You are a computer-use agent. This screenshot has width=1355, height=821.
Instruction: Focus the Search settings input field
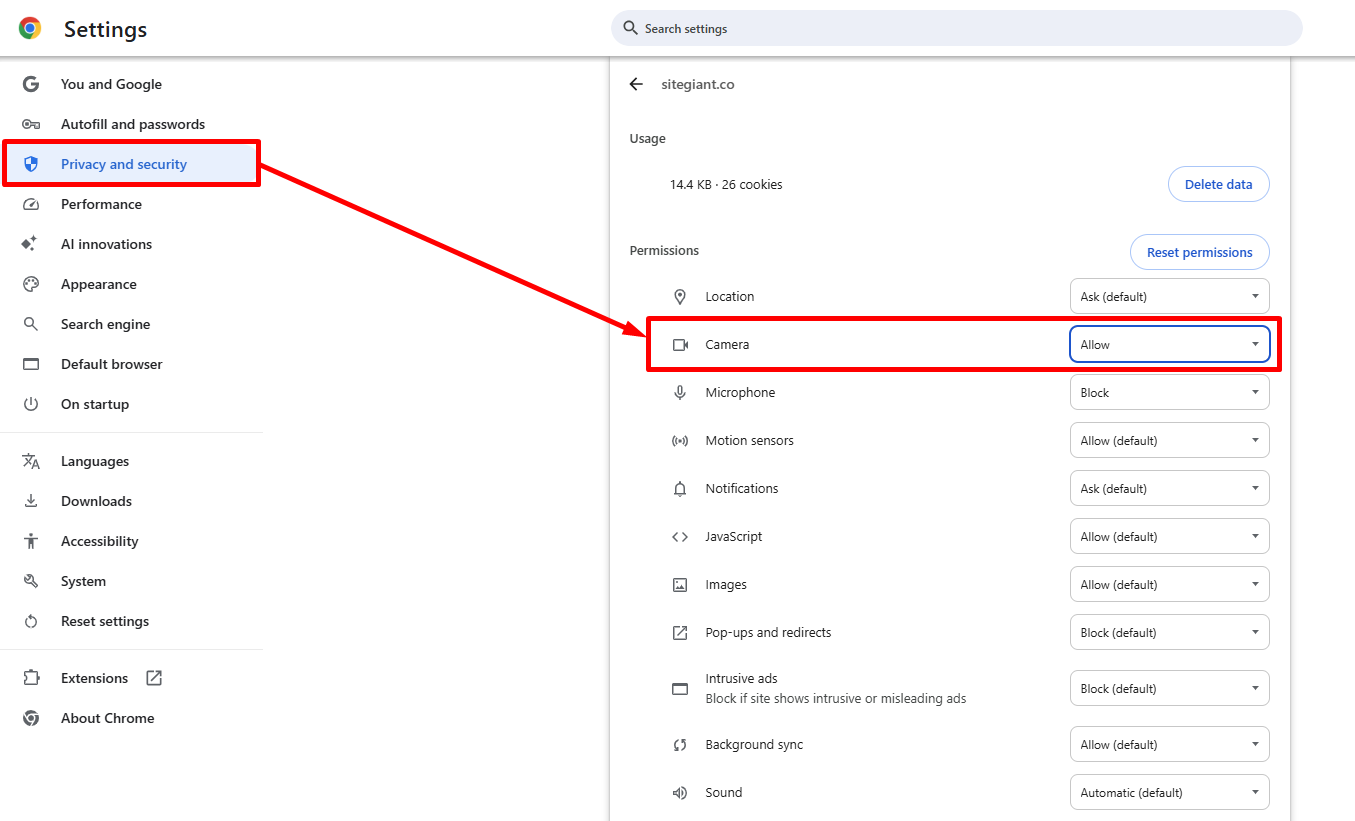pos(960,29)
